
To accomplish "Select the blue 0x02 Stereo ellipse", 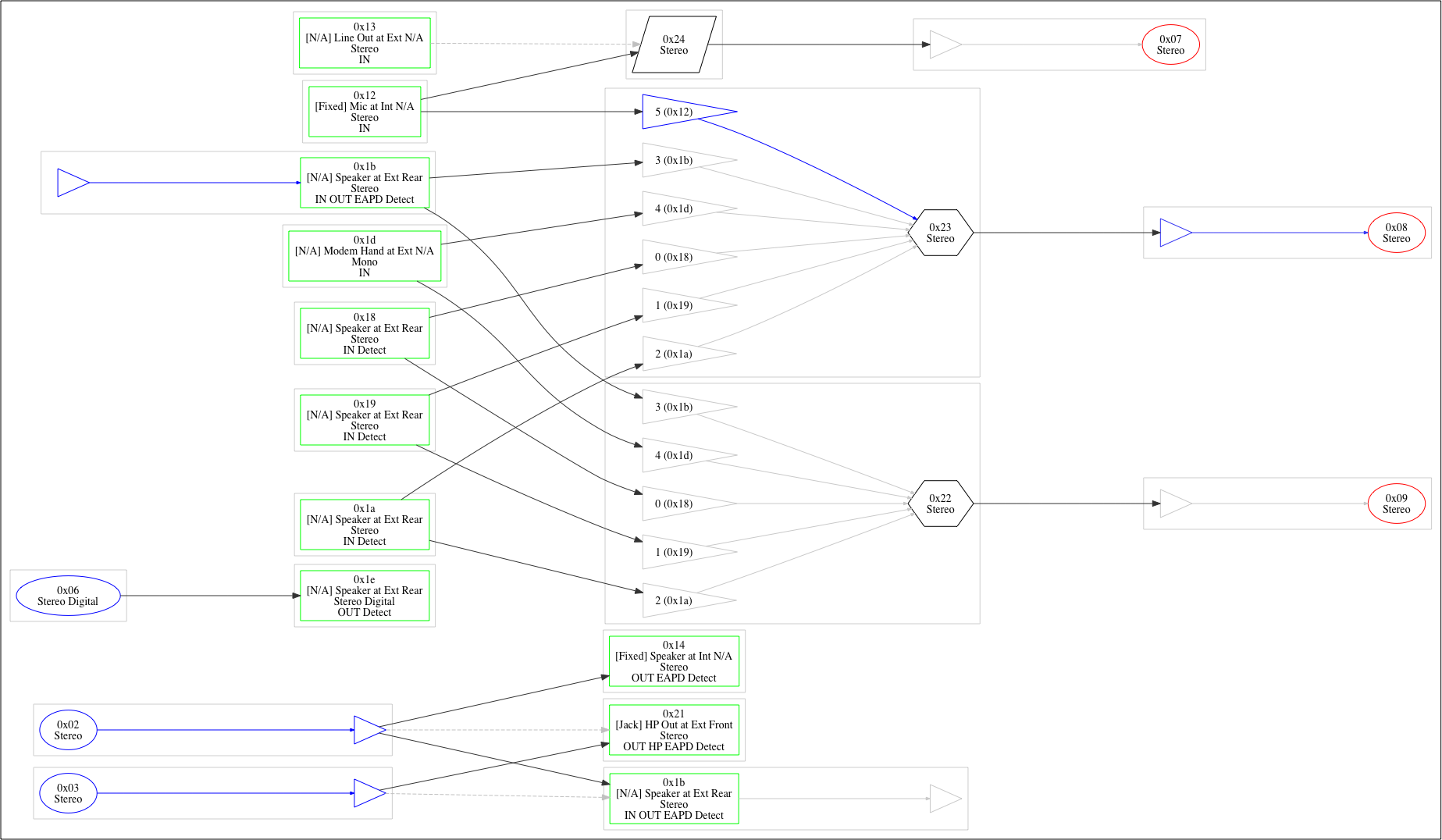I will tap(68, 730).
